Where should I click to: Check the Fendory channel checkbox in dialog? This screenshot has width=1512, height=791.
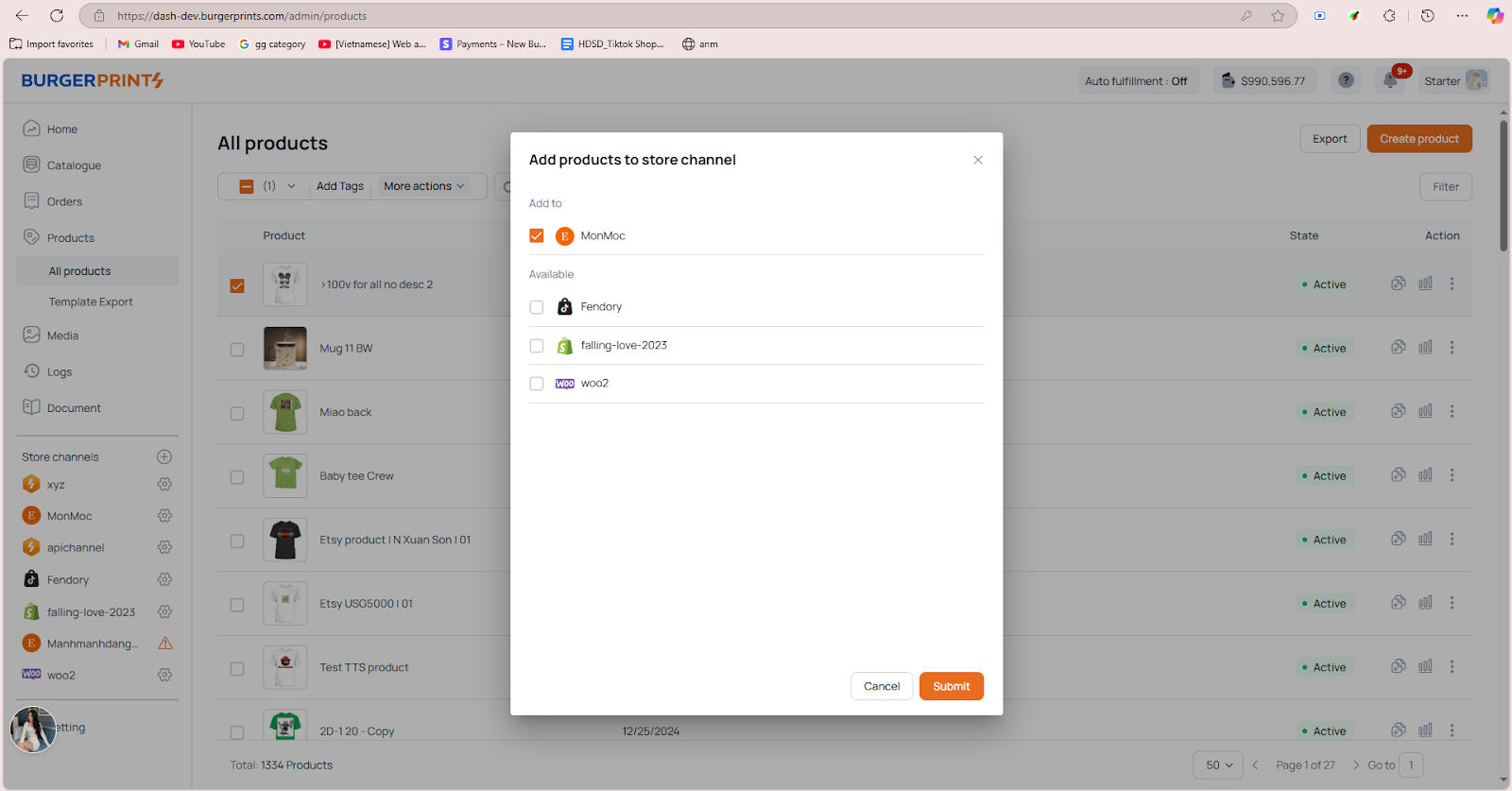tap(537, 307)
